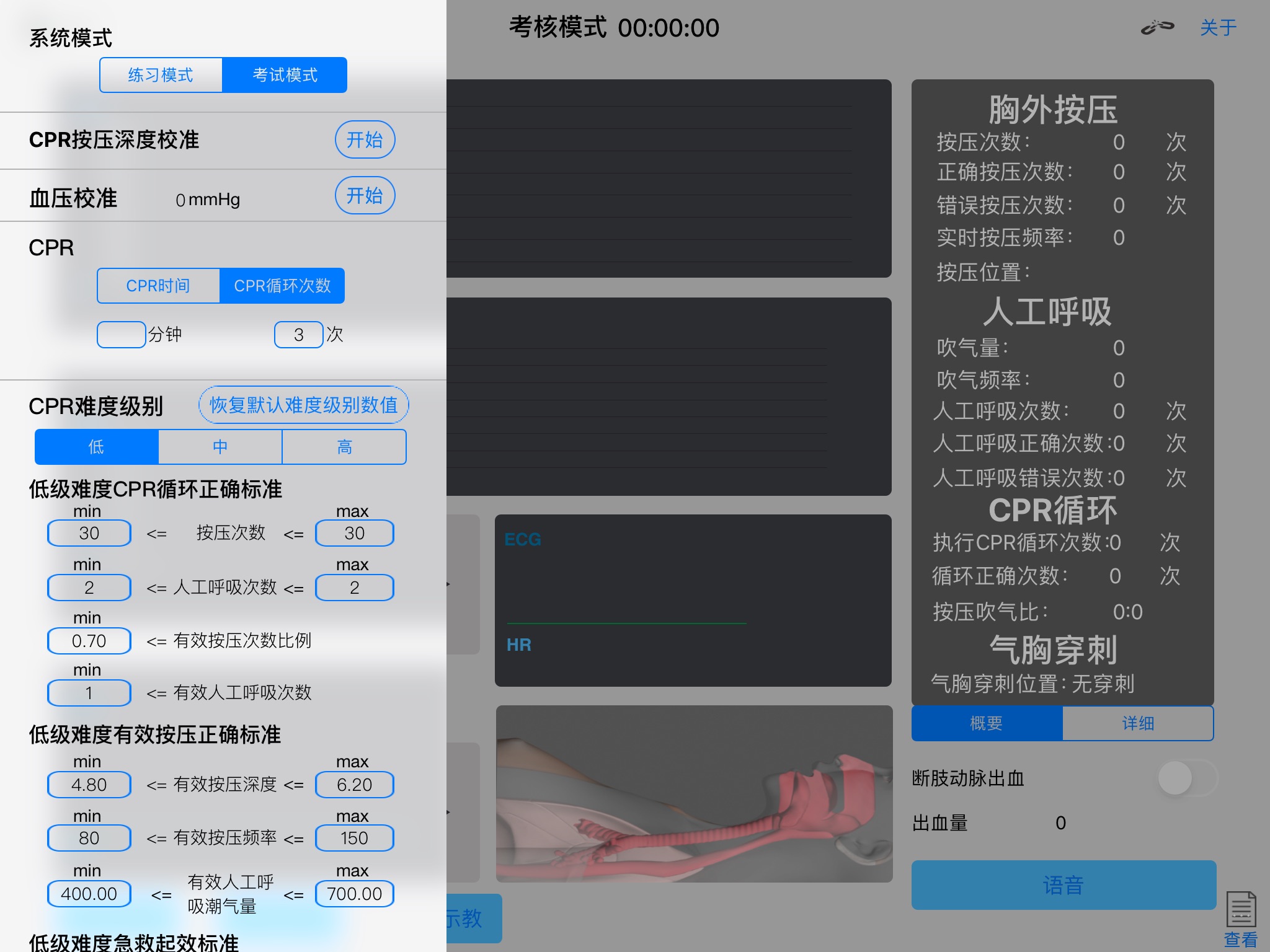Choose 高 difficulty level
This screenshot has height=952, width=1270.
344,447
